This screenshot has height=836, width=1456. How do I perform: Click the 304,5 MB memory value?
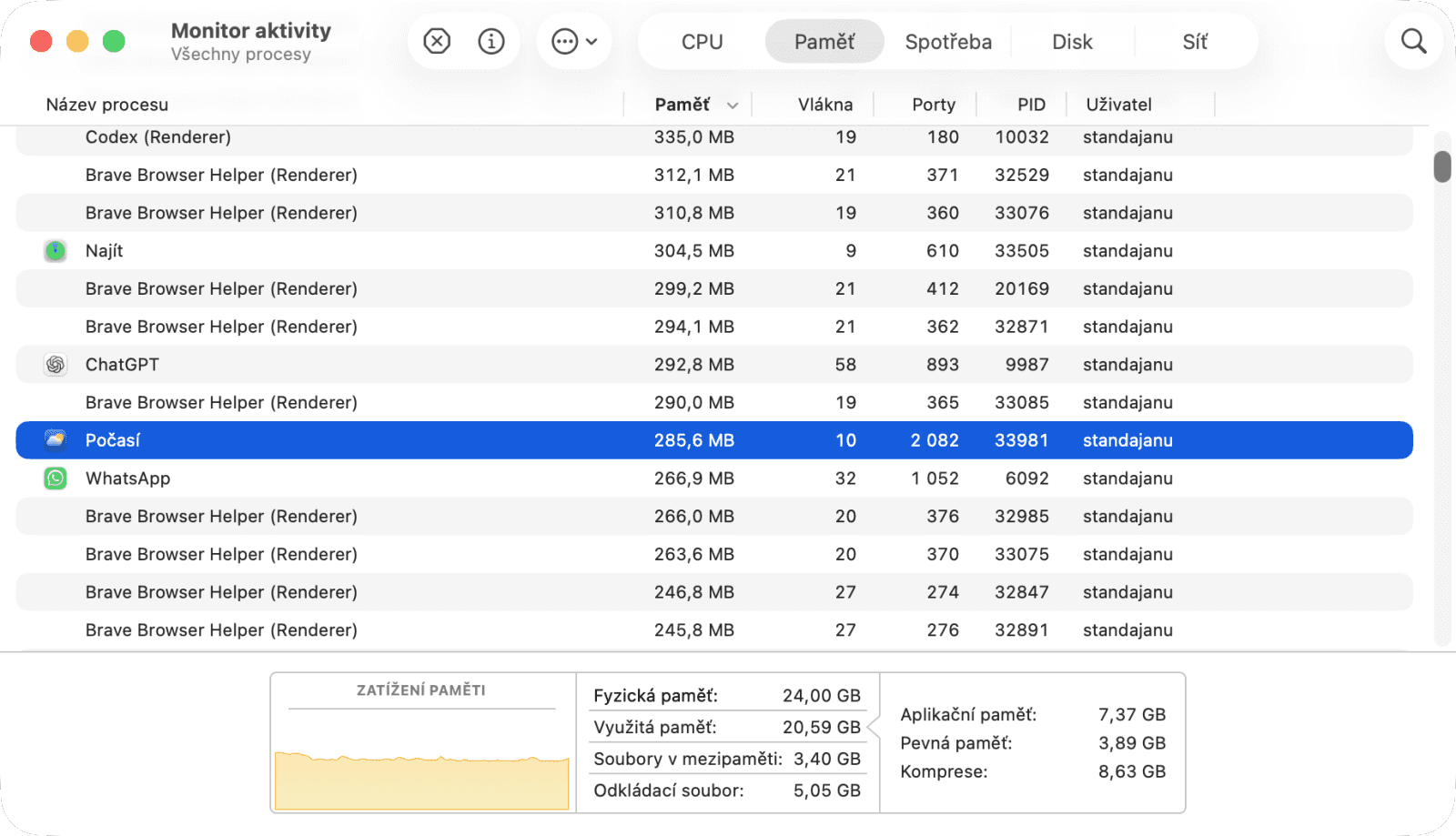click(x=693, y=251)
